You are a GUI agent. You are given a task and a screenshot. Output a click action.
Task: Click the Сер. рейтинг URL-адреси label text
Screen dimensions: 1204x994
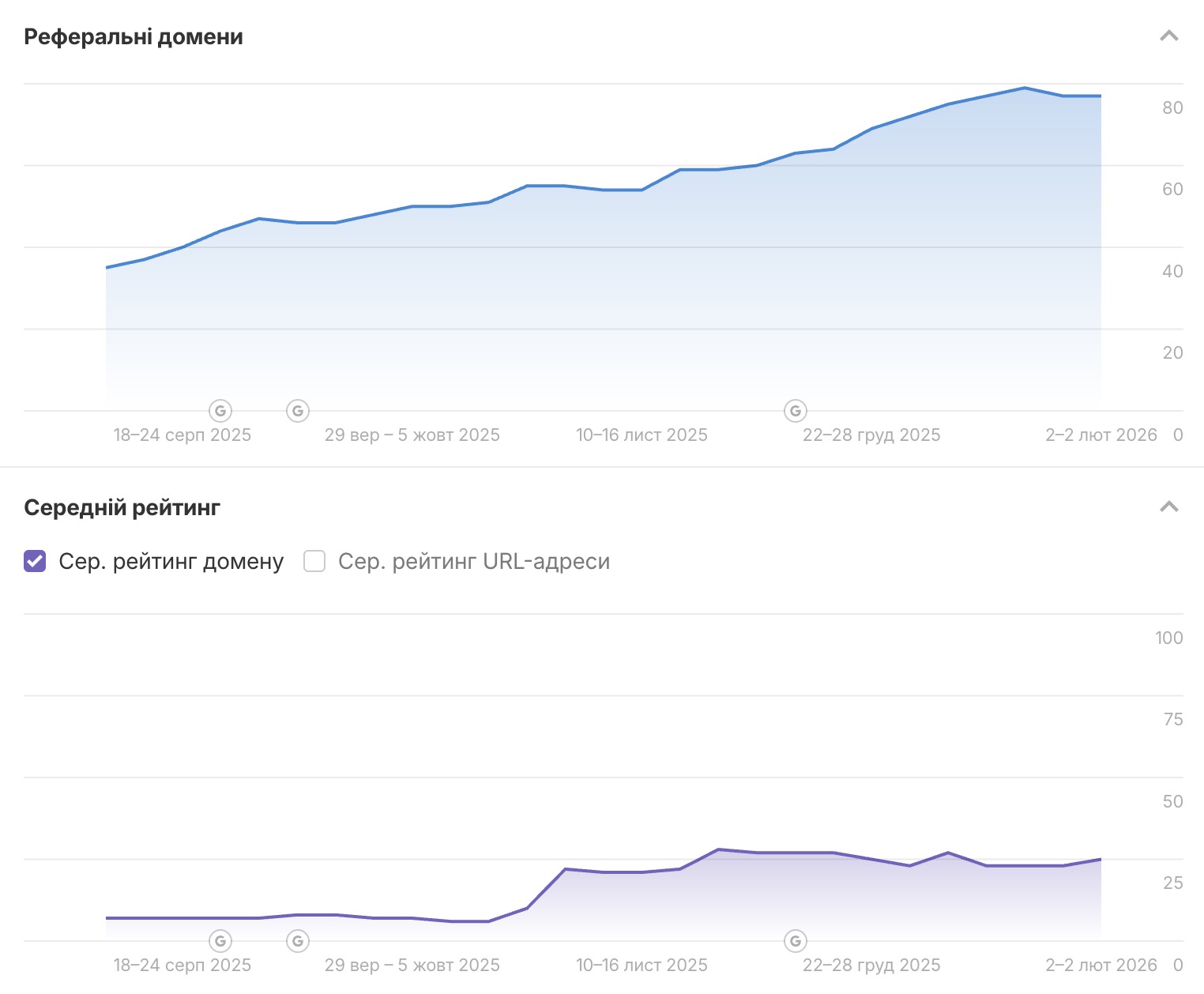pos(474,561)
